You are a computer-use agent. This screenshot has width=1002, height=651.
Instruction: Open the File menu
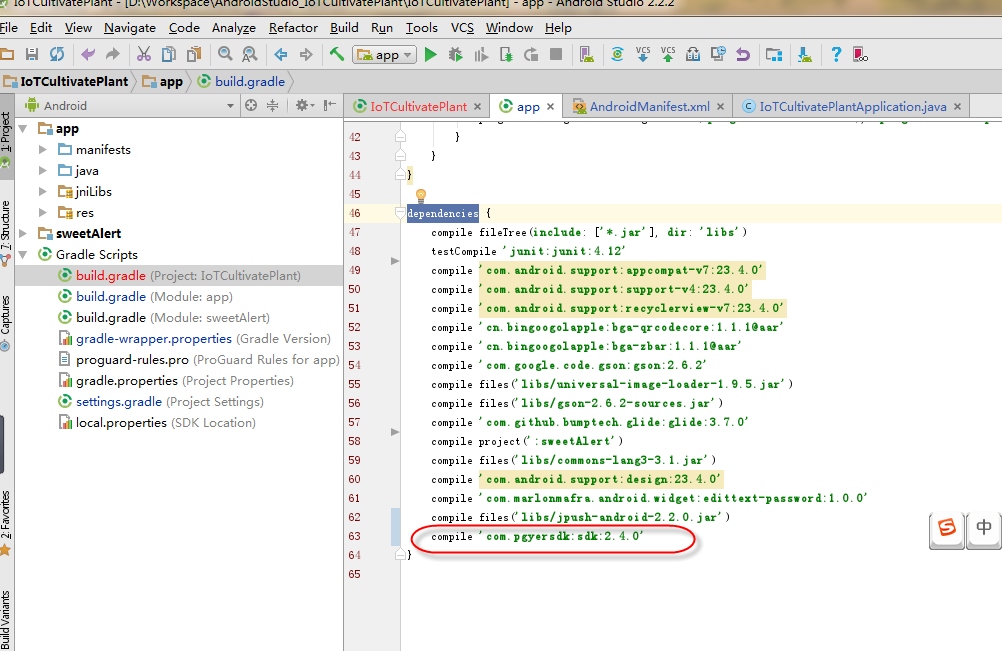[x=9, y=27]
